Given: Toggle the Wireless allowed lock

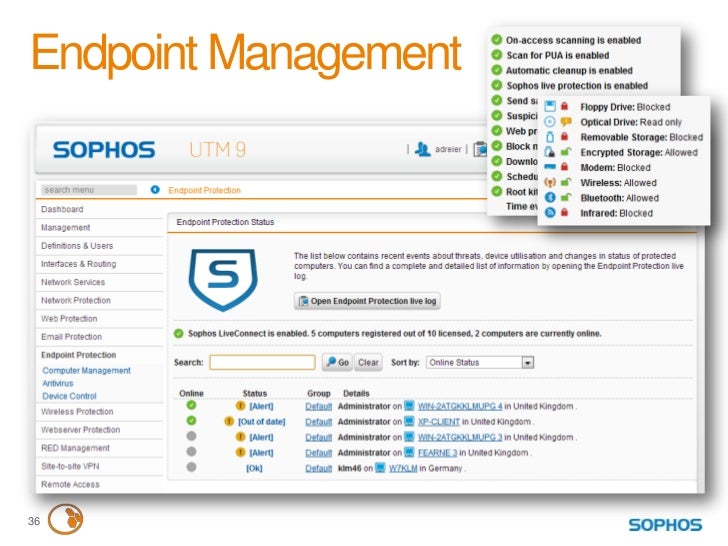Looking at the screenshot, I should 566,182.
